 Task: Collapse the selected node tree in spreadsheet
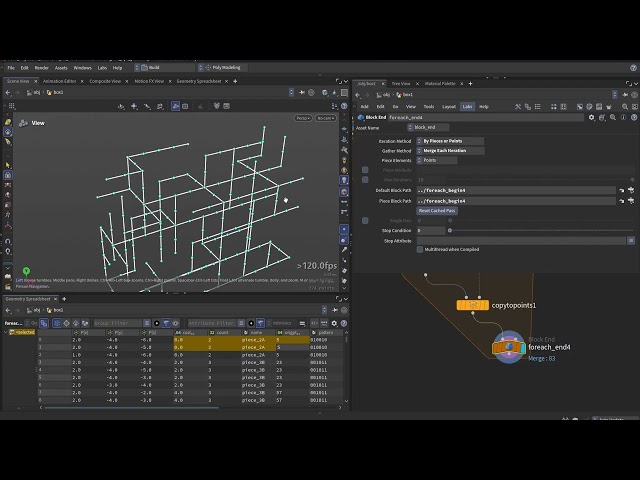point(6,332)
